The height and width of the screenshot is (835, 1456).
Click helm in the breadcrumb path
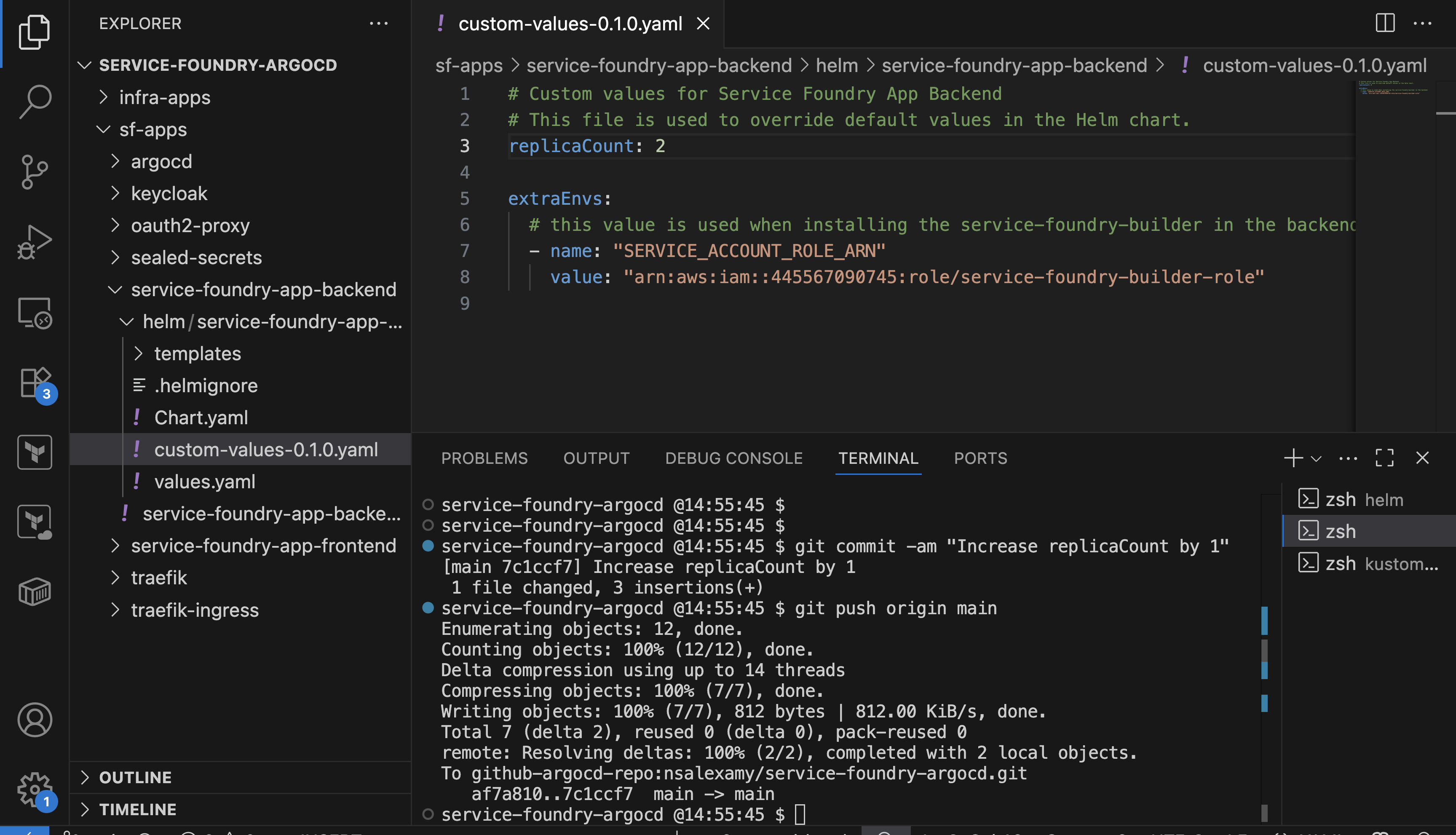tap(837, 65)
